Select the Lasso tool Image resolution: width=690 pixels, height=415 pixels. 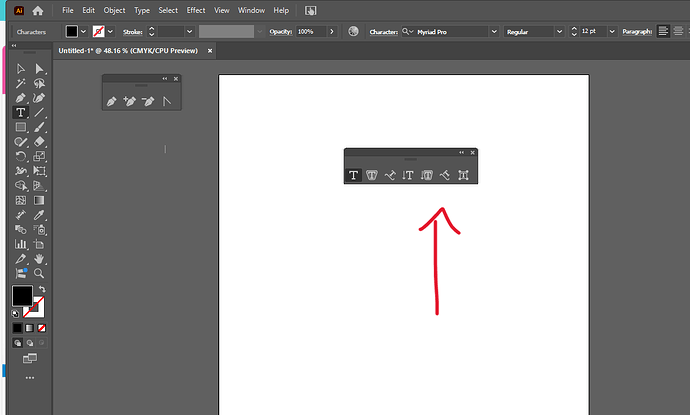pyautogui.click(x=39, y=83)
